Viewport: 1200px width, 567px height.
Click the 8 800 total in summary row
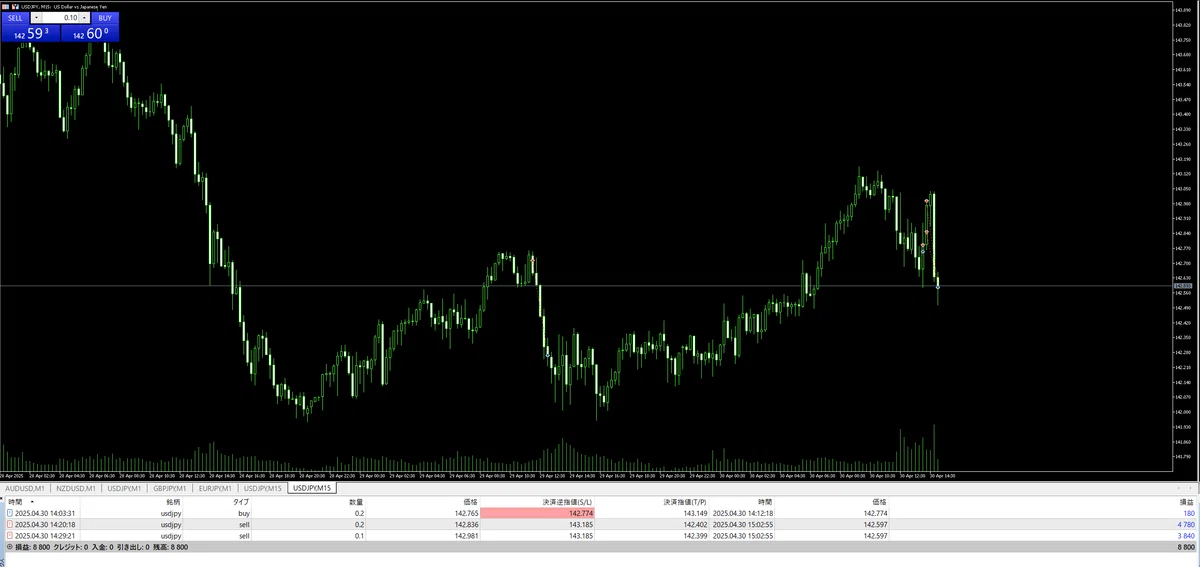pyautogui.click(x=1186, y=548)
